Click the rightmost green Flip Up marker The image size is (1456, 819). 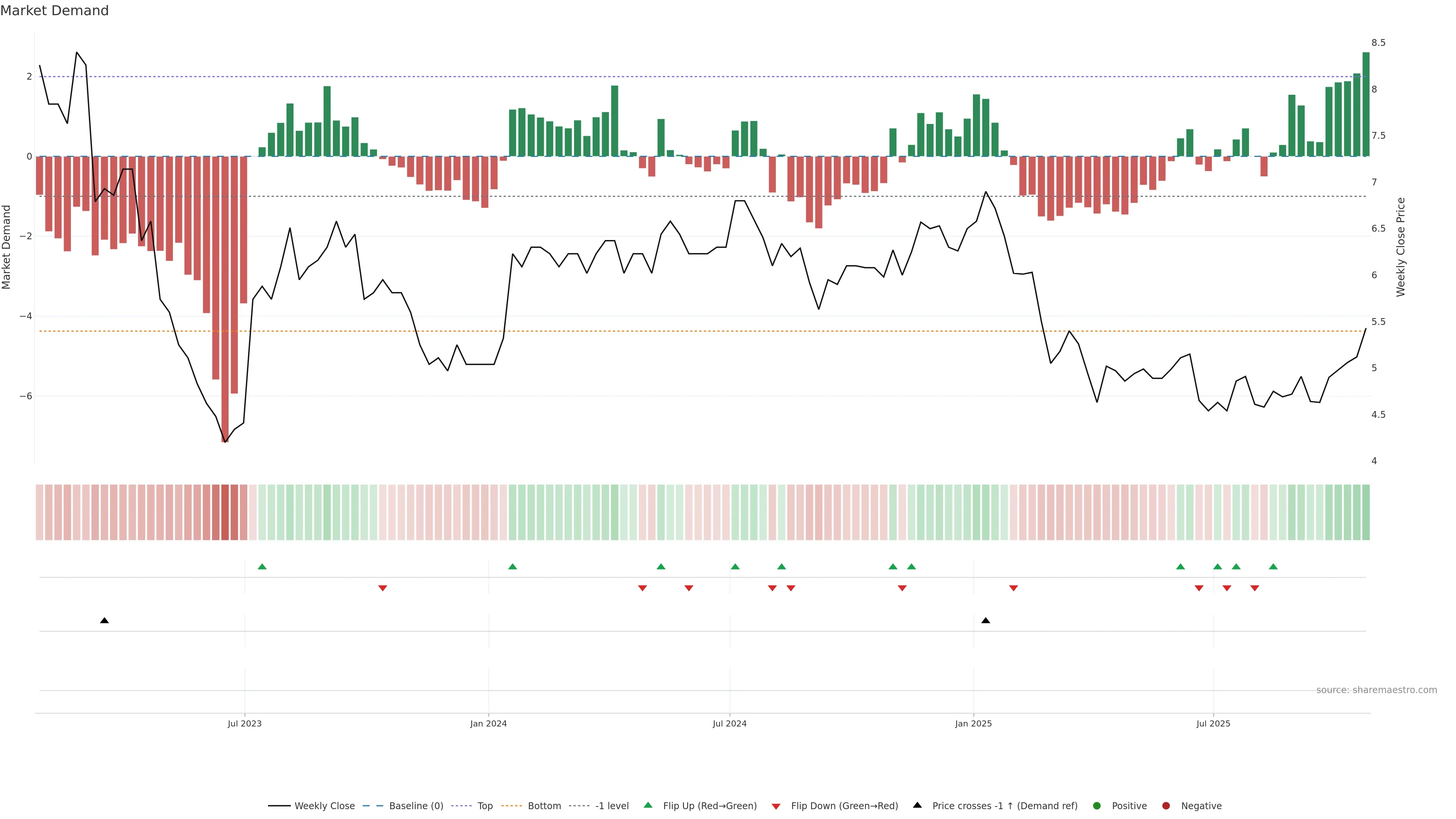point(1273,567)
